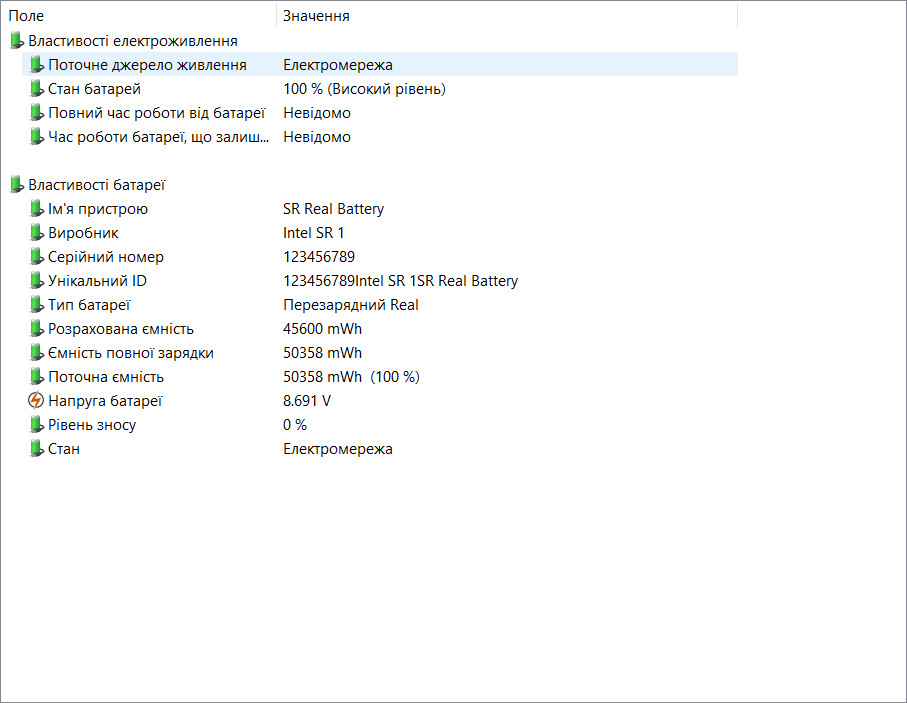The image size is (907, 703).
Task: Click the '50358 mWh (100 %)' current capacity value
Action: coord(351,377)
